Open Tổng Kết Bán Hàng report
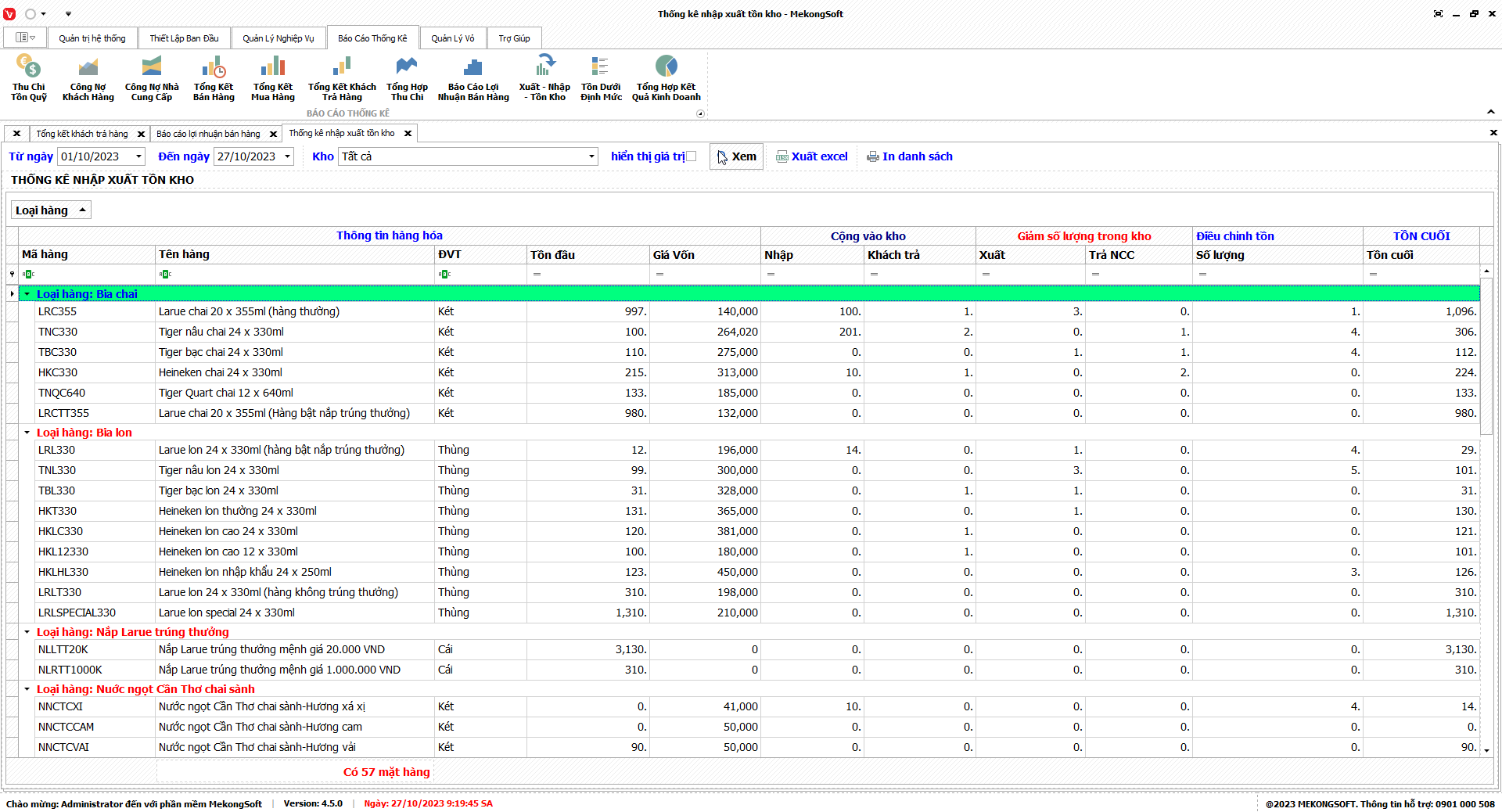The image size is (1502, 812). click(x=214, y=78)
